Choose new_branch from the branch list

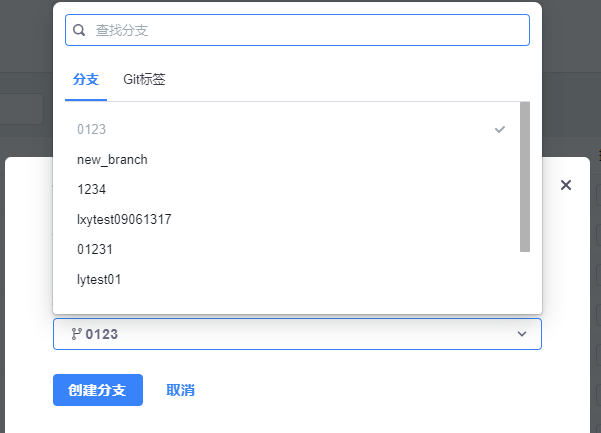tap(112, 159)
